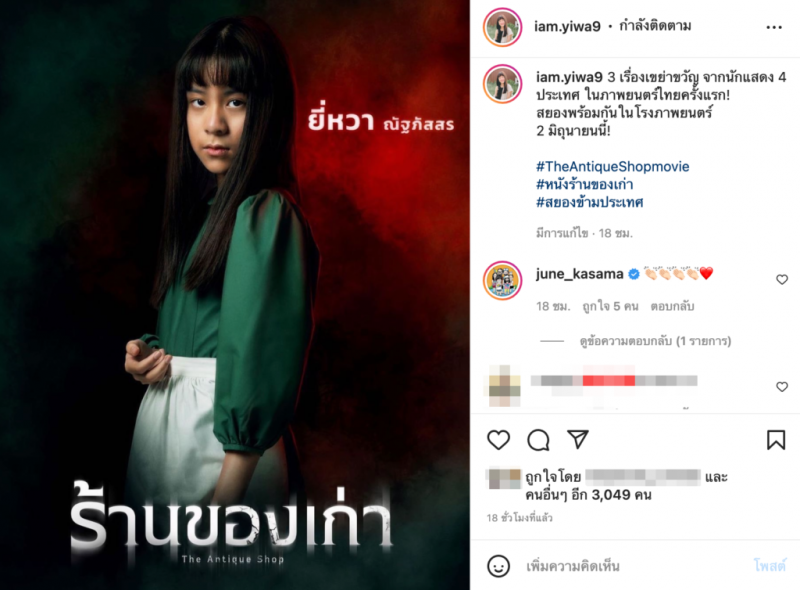Submit comment with โพสต์ button
The height and width of the screenshot is (590, 800).
(769, 566)
